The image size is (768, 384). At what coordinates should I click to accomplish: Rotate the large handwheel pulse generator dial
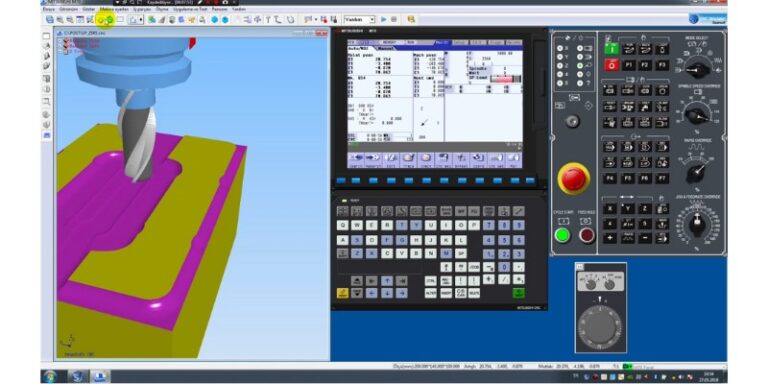(600, 326)
